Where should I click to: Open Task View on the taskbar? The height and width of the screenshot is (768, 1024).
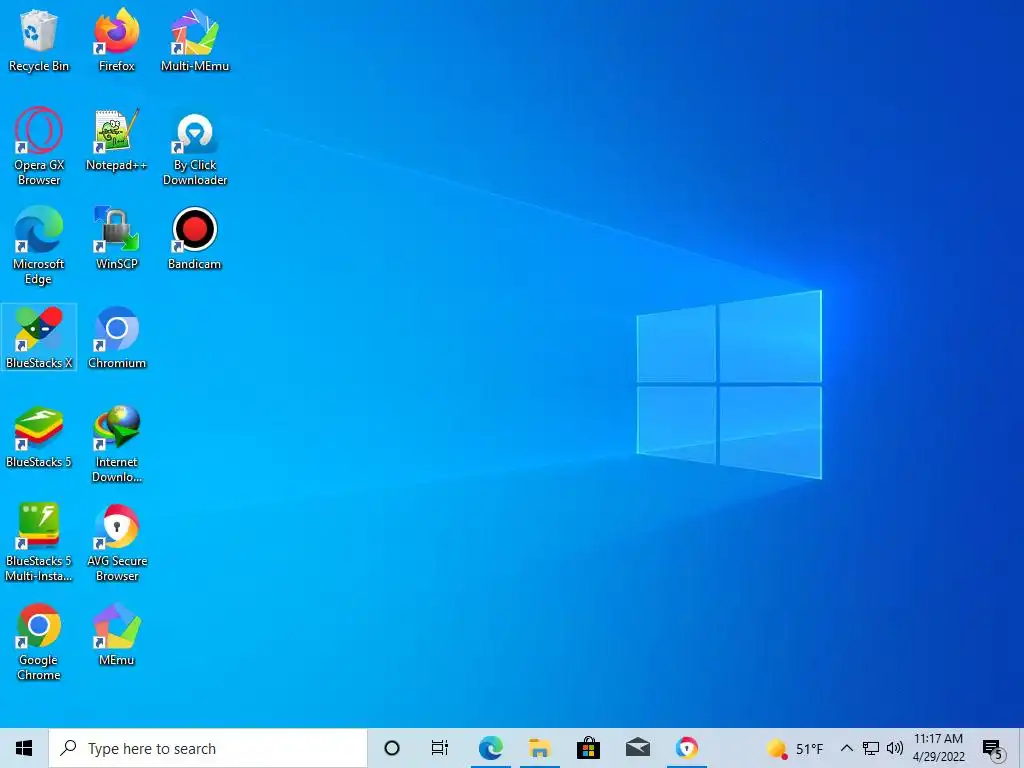click(440, 748)
